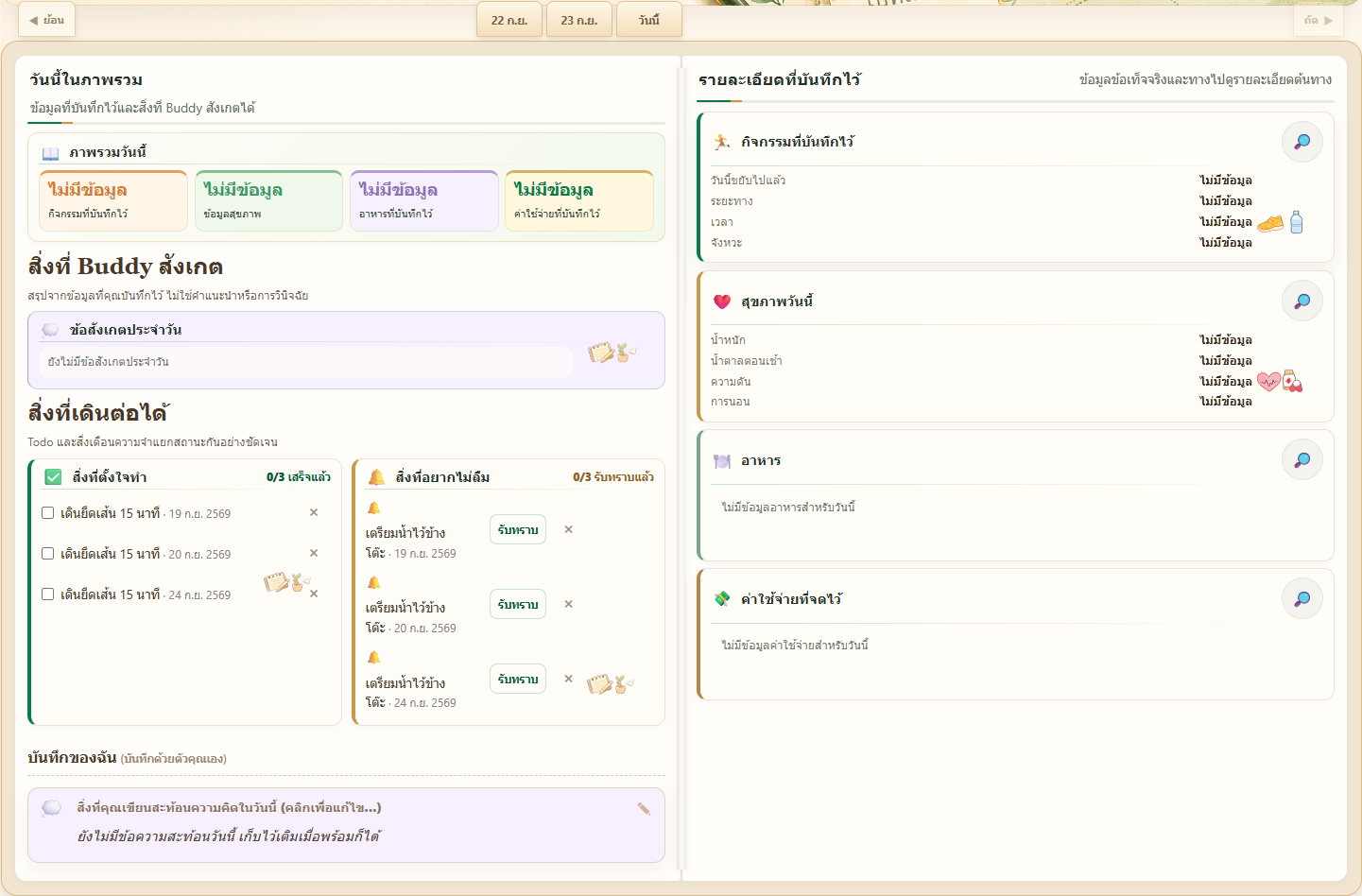Image resolution: width=1362 pixels, height=896 pixels.
Task: Click the pencil edit icon in reflection note
Action: point(644,808)
